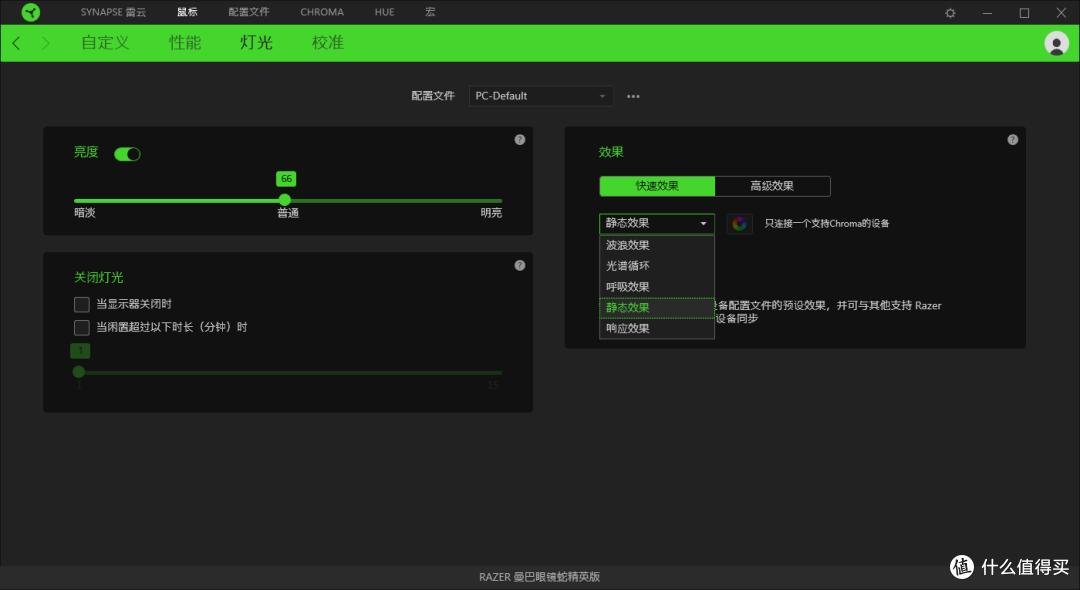Open the Chroma color wheel picker

point(739,223)
